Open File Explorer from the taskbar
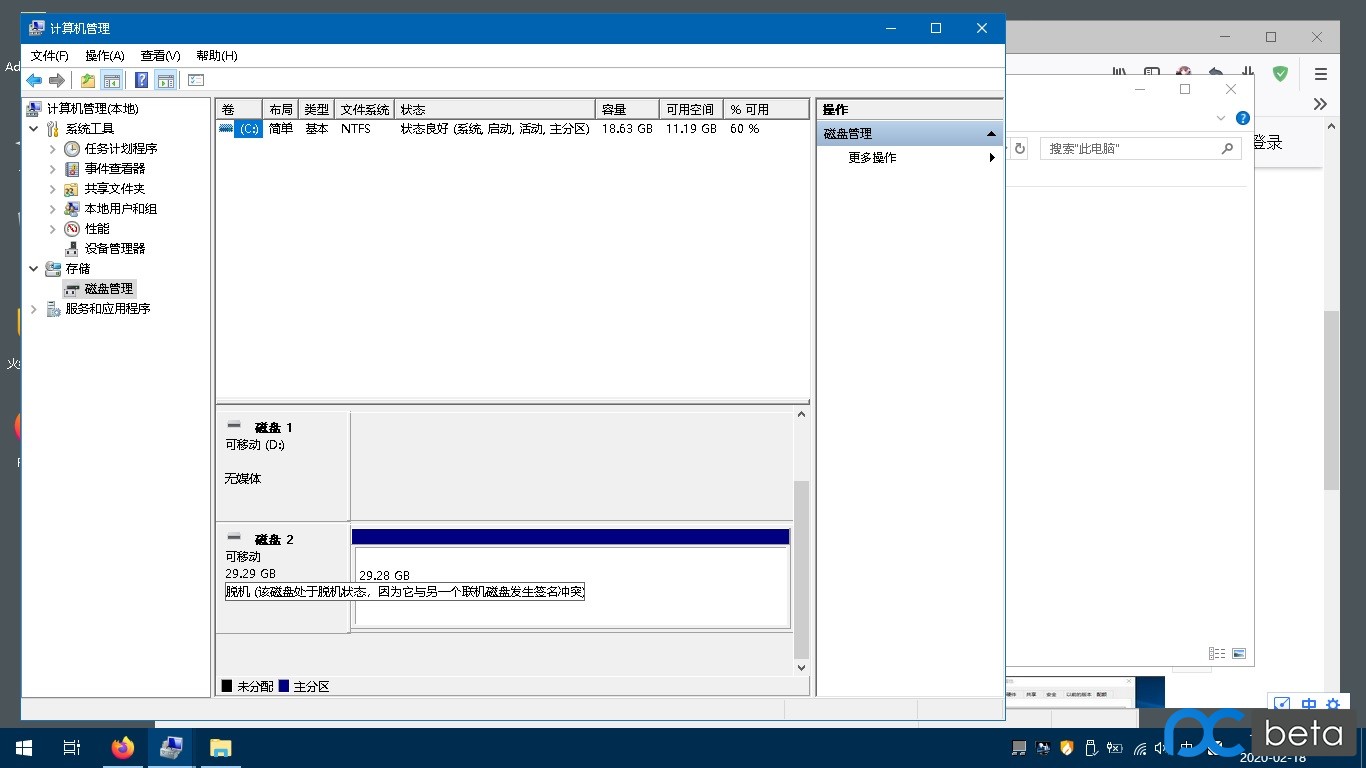This screenshot has width=1366, height=768. 220,748
